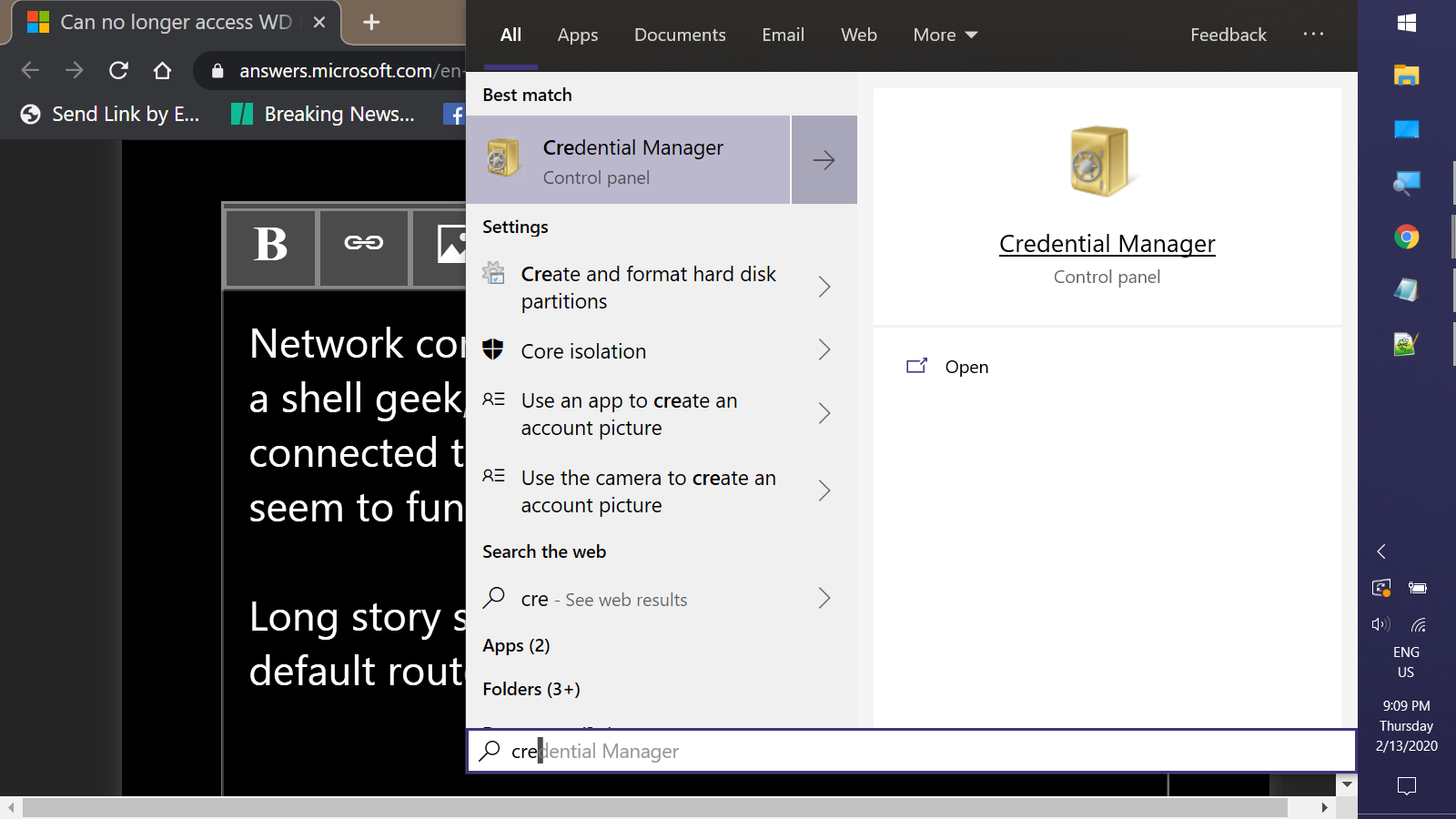The width and height of the screenshot is (1456, 819).
Task: Click the page scroll-down arrow
Action: pos(1348,784)
